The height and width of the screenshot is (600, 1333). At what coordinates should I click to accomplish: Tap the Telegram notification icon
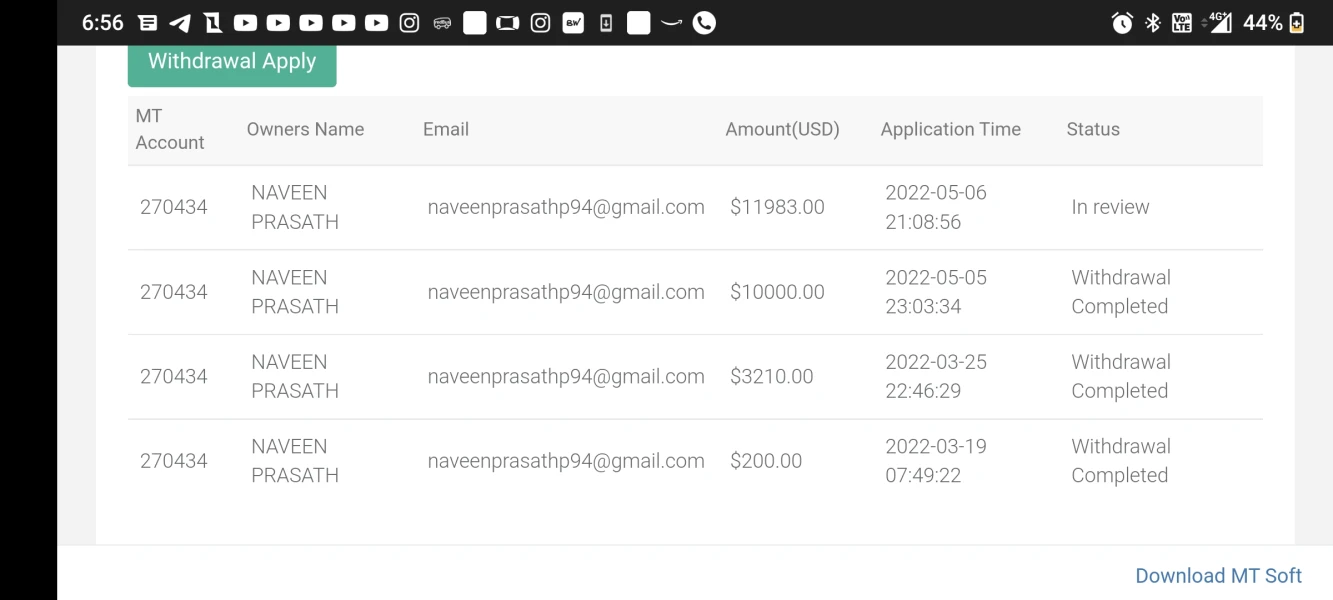180,23
